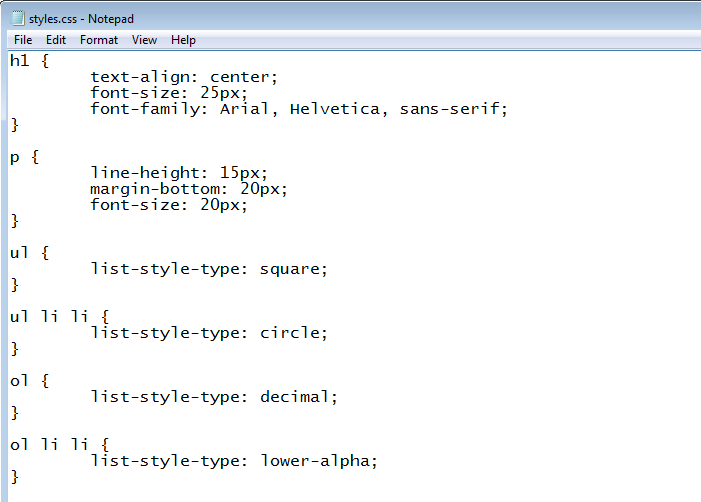Open the Edit menu
Viewport: 701px width, 502px height.
click(56, 40)
